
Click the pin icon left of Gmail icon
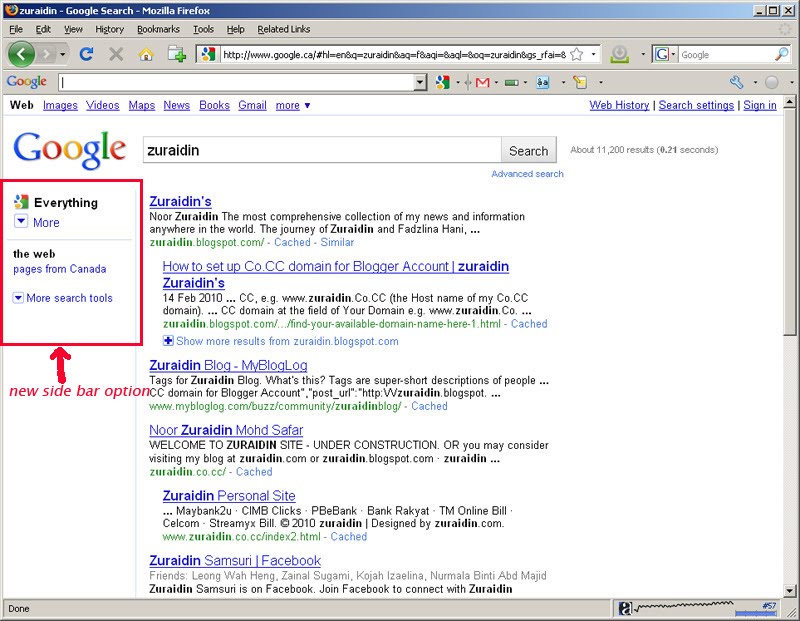pos(468,82)
